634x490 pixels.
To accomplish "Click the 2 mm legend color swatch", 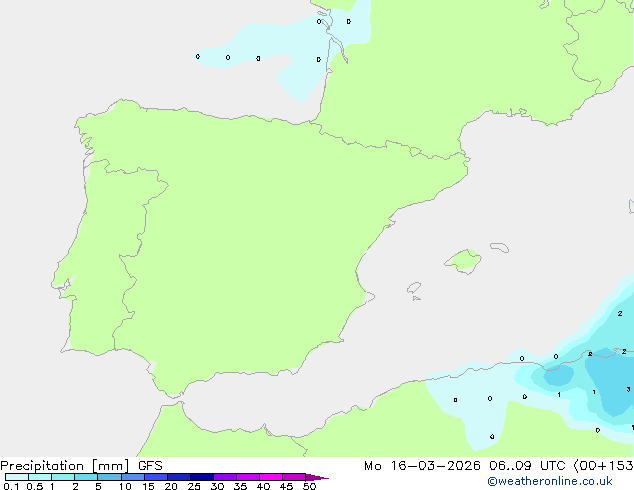I will [86, 477].
